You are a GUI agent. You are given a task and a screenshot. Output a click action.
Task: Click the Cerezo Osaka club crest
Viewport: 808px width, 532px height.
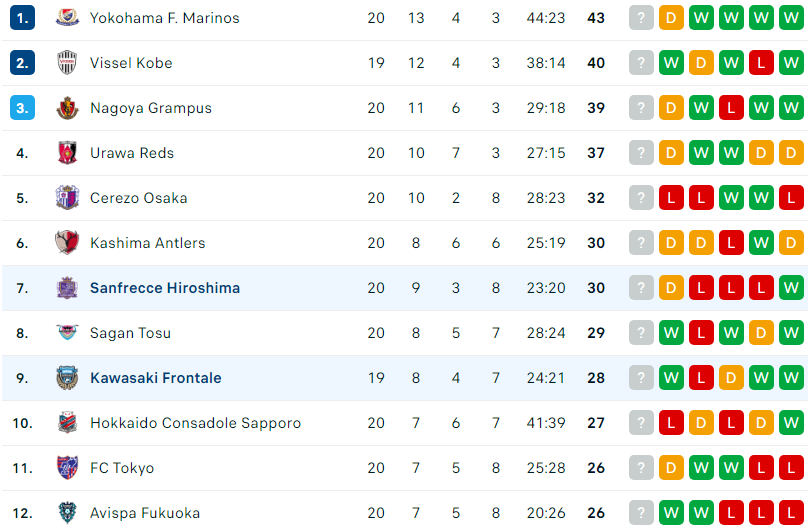[67, 198]
